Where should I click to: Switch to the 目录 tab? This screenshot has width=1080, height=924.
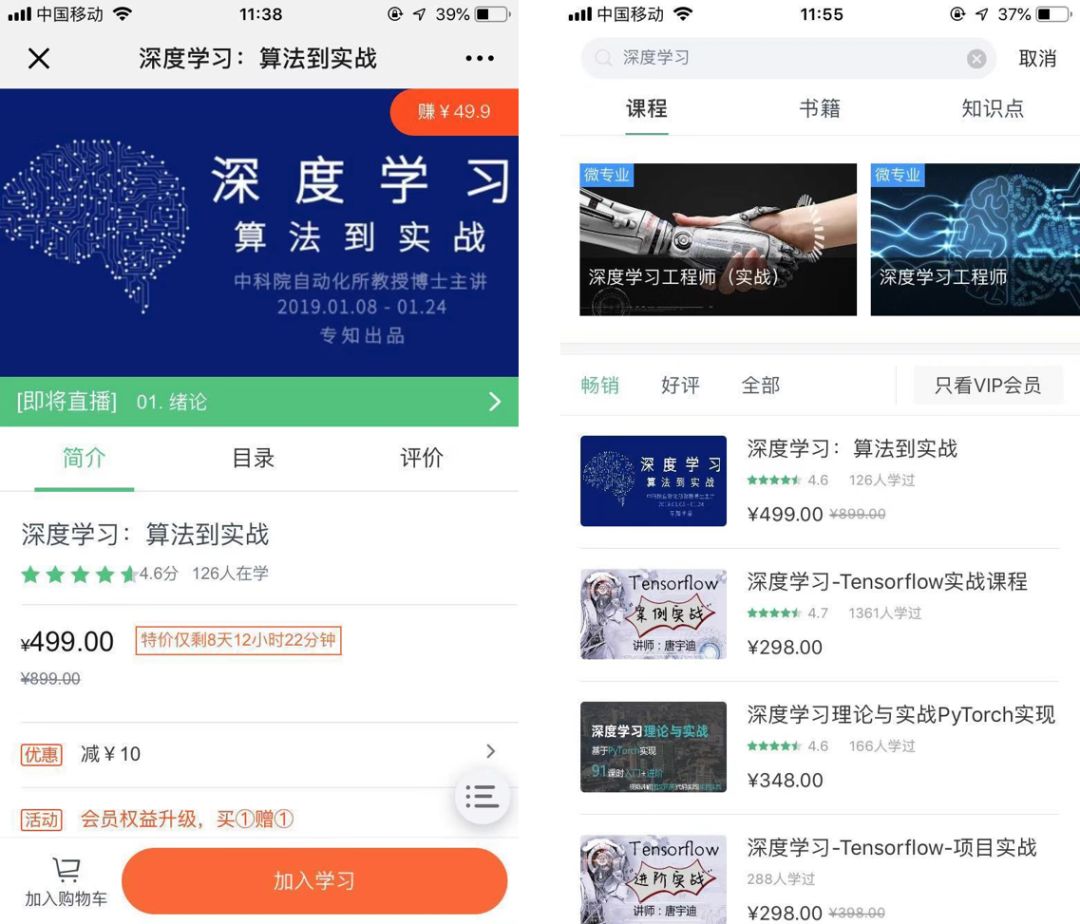coord(253,458)
